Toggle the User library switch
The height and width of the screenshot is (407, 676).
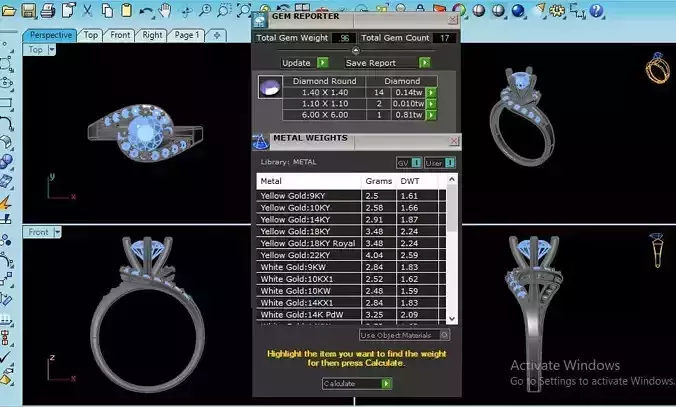click(439, 163)
